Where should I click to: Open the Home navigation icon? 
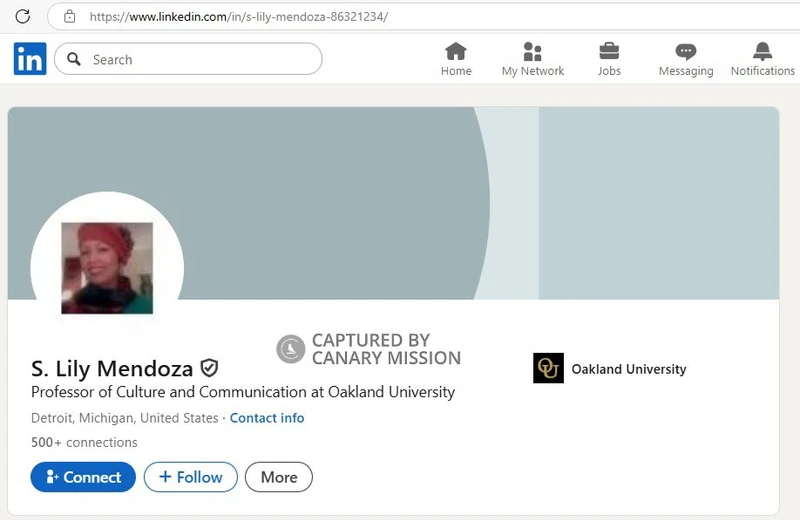pos(456,51)
